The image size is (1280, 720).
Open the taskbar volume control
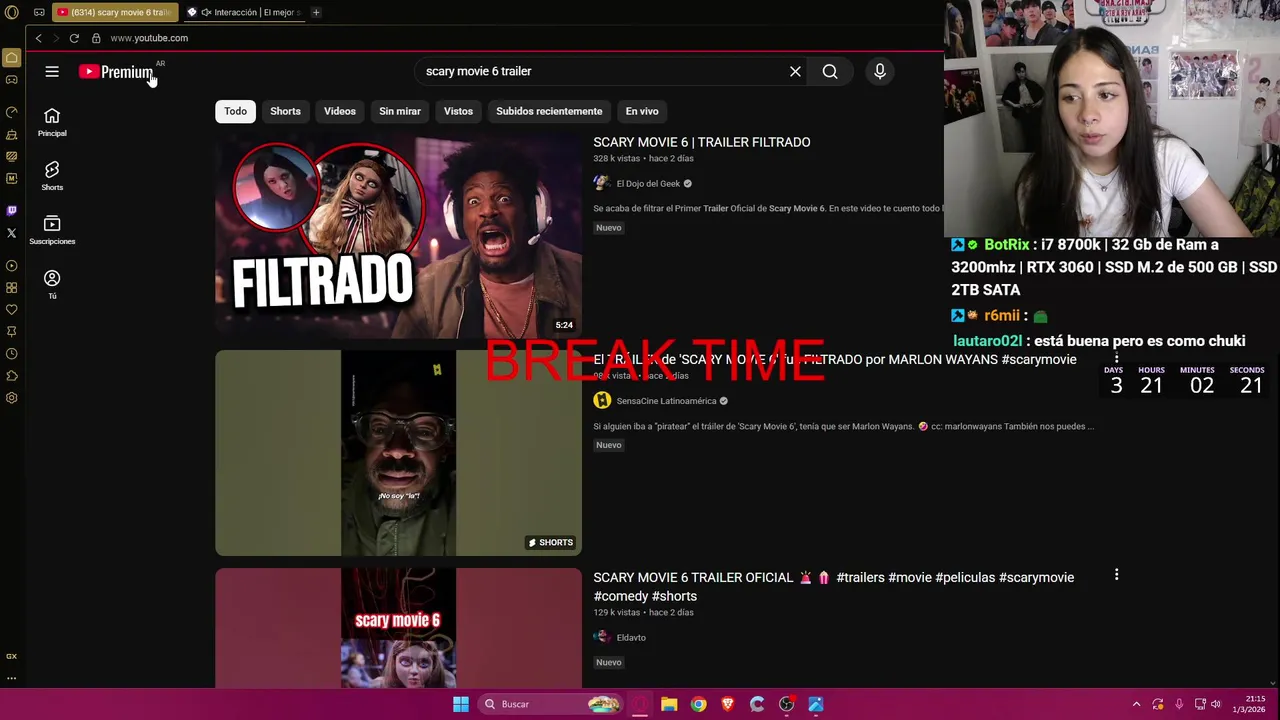(x=1216, y=704)
